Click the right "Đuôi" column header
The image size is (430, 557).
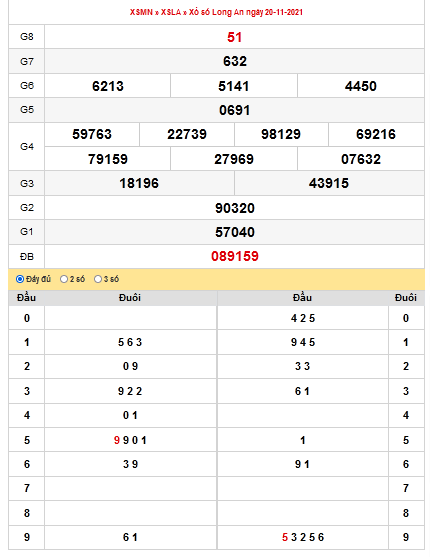pos(406,297)
